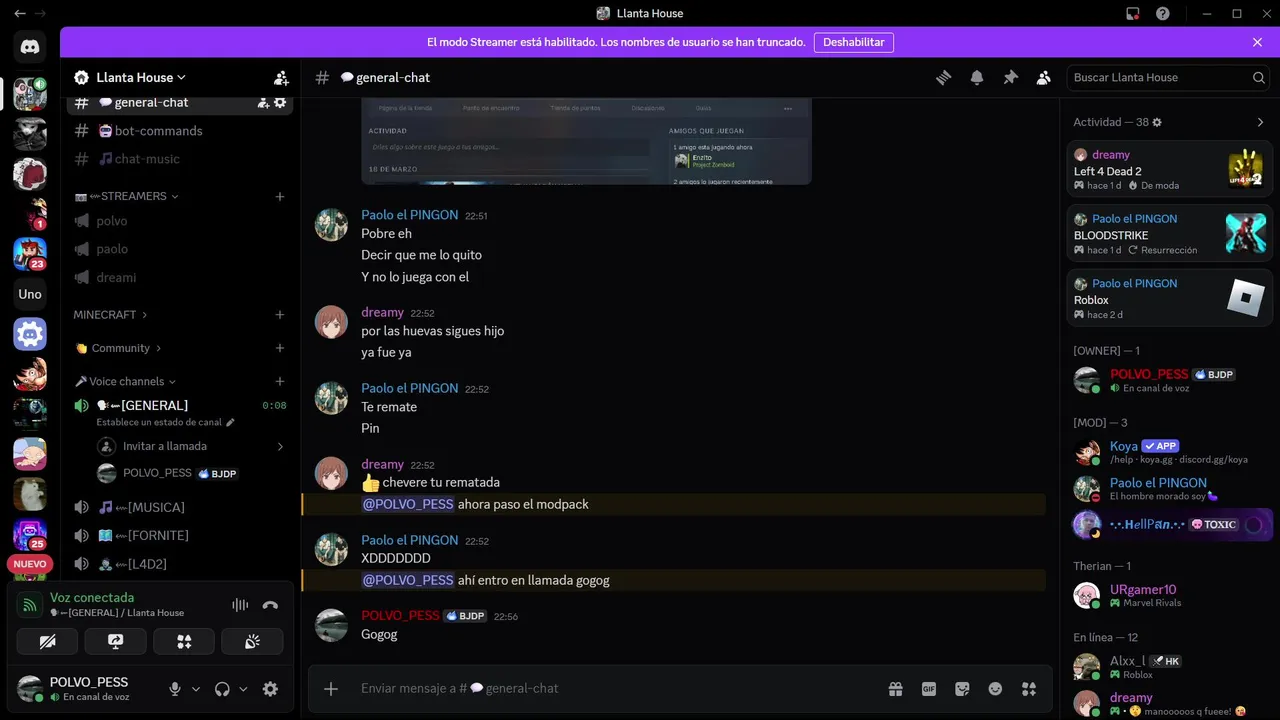Image resolution: width=1280 pixels, height=720 pixels.
Task: Open the GIF picker in message bar
Action: pyautogui.click(x=929, y=689)
